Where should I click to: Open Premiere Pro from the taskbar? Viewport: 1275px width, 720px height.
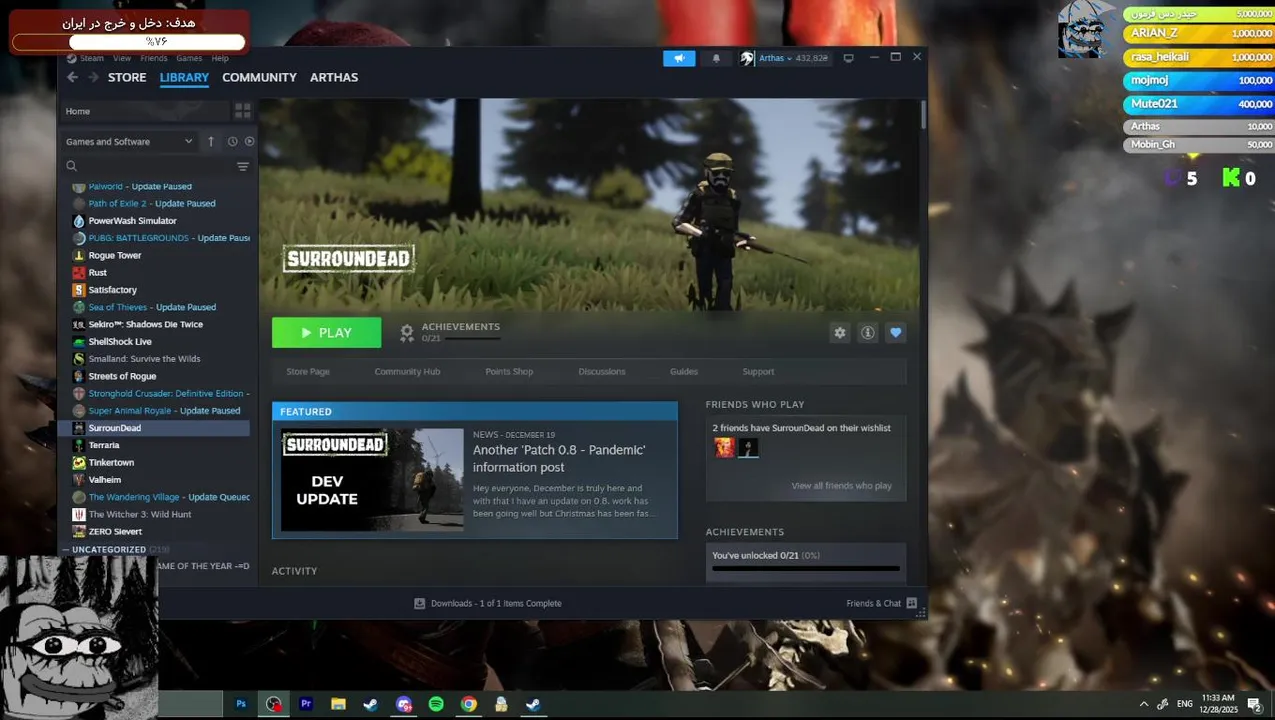[306, 704]
